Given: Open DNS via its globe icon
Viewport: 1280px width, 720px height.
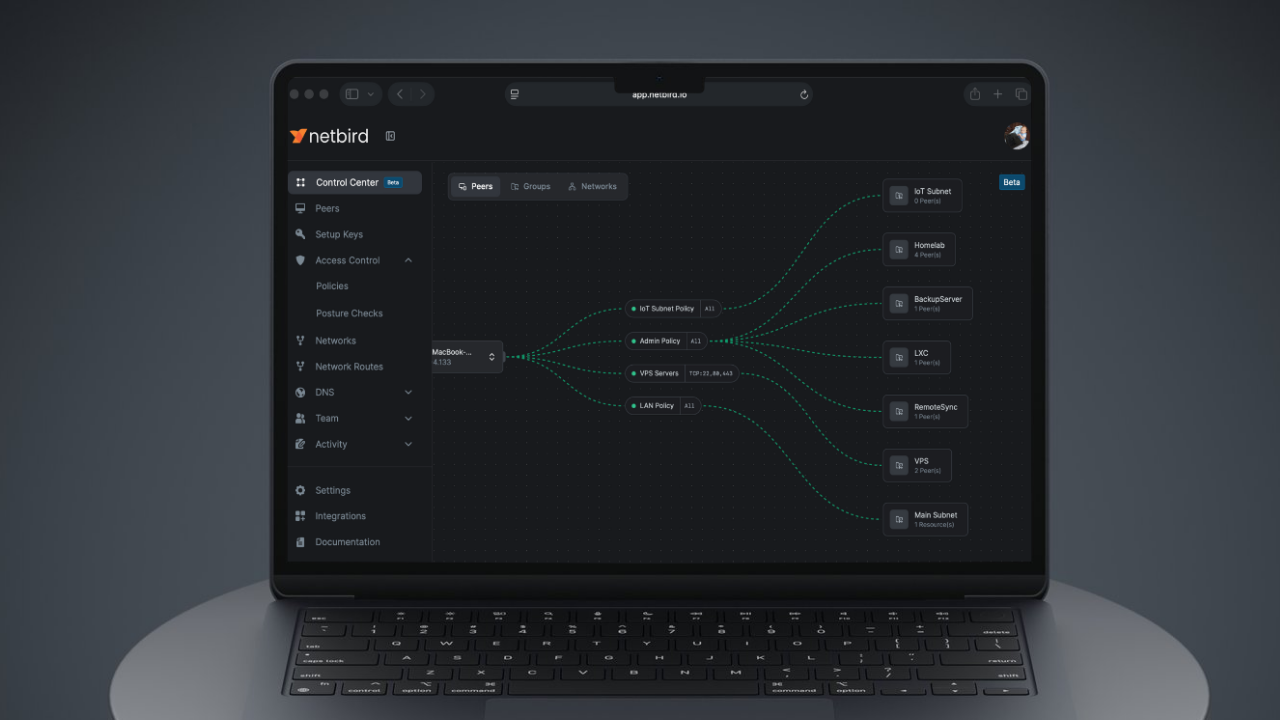Looking at the screenshot, I should pyautogui.click(x=301, y=392).
